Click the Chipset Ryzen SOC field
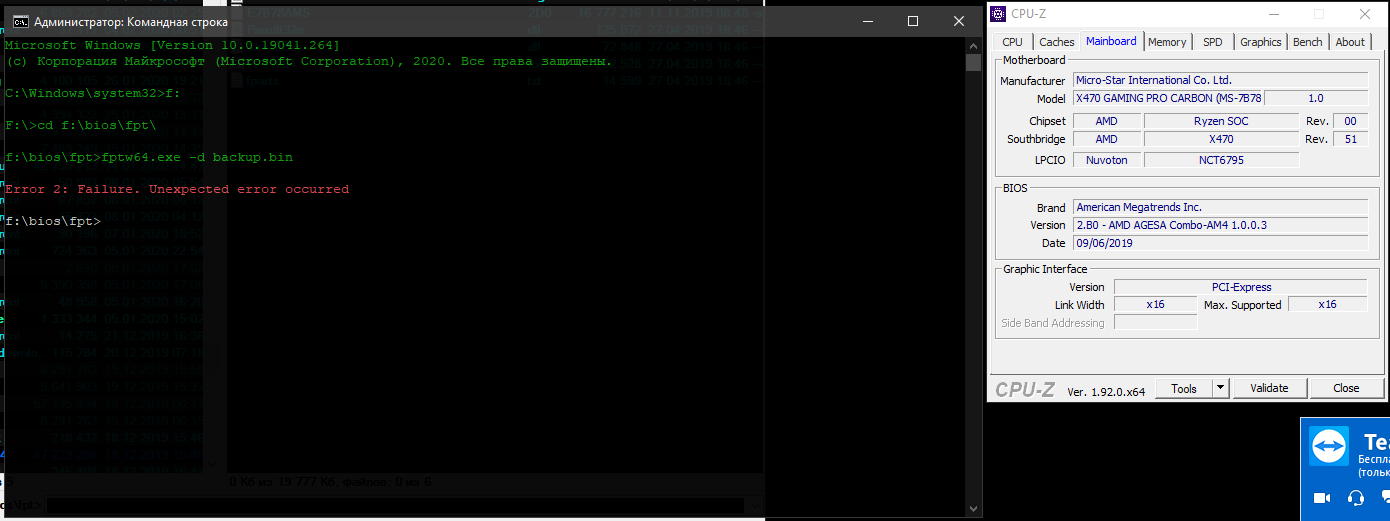Image resolution: width=1390 pixels, height=521 pixels. (x=1221, y=121)
